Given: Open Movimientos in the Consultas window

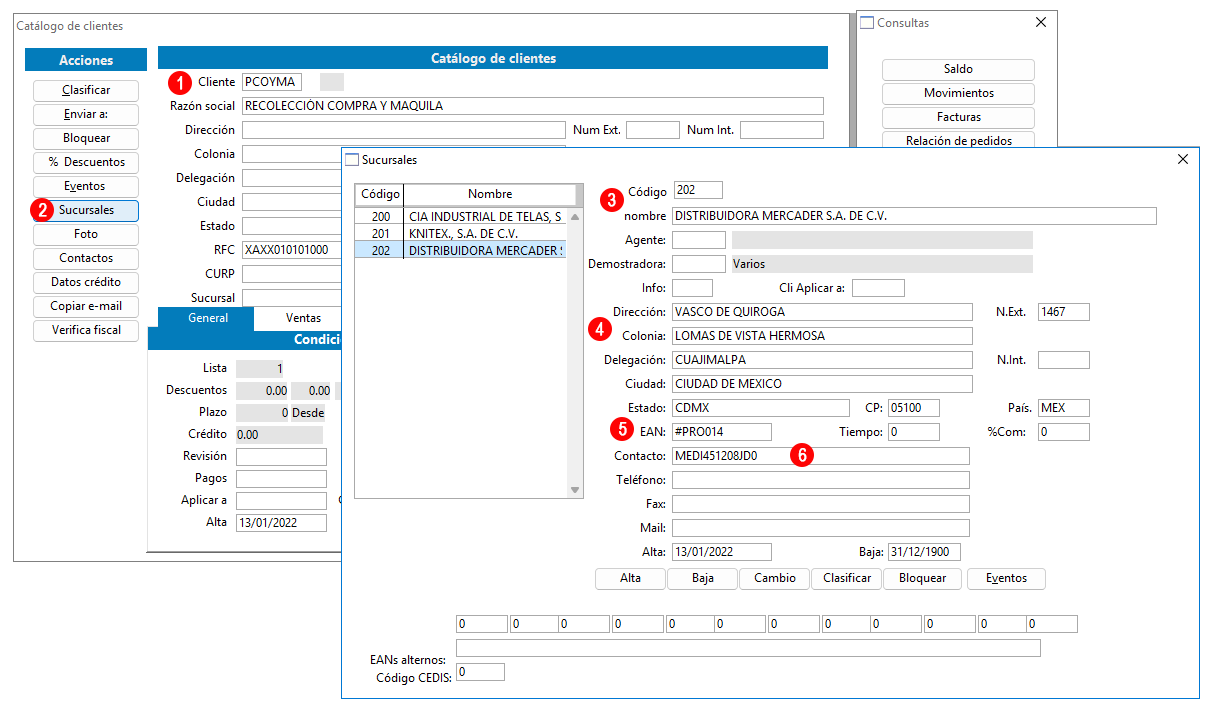Looking at the screenshot, I should [958, 93].
